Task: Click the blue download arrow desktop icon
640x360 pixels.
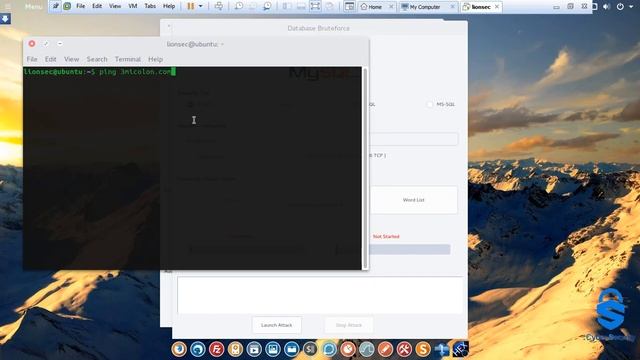Action: coord(5,19)
